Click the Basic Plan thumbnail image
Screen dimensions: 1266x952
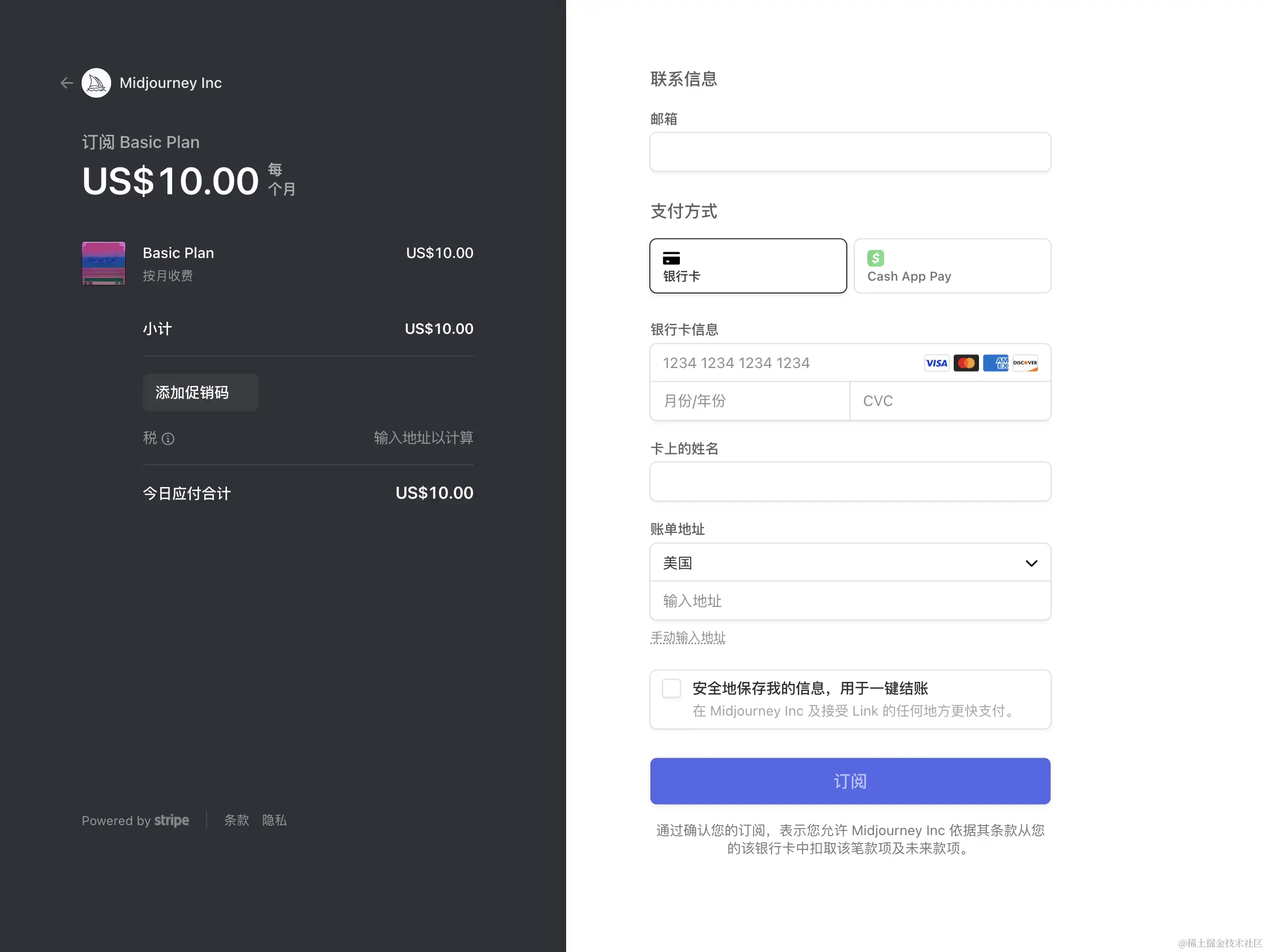tap(104, 263)
